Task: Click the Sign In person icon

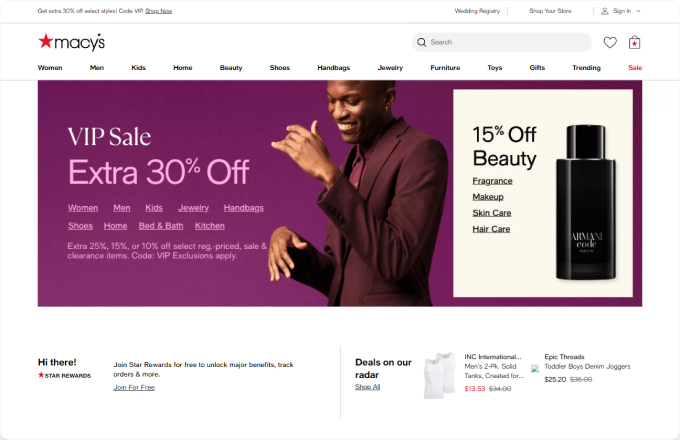Action: (x=605, y=11)
